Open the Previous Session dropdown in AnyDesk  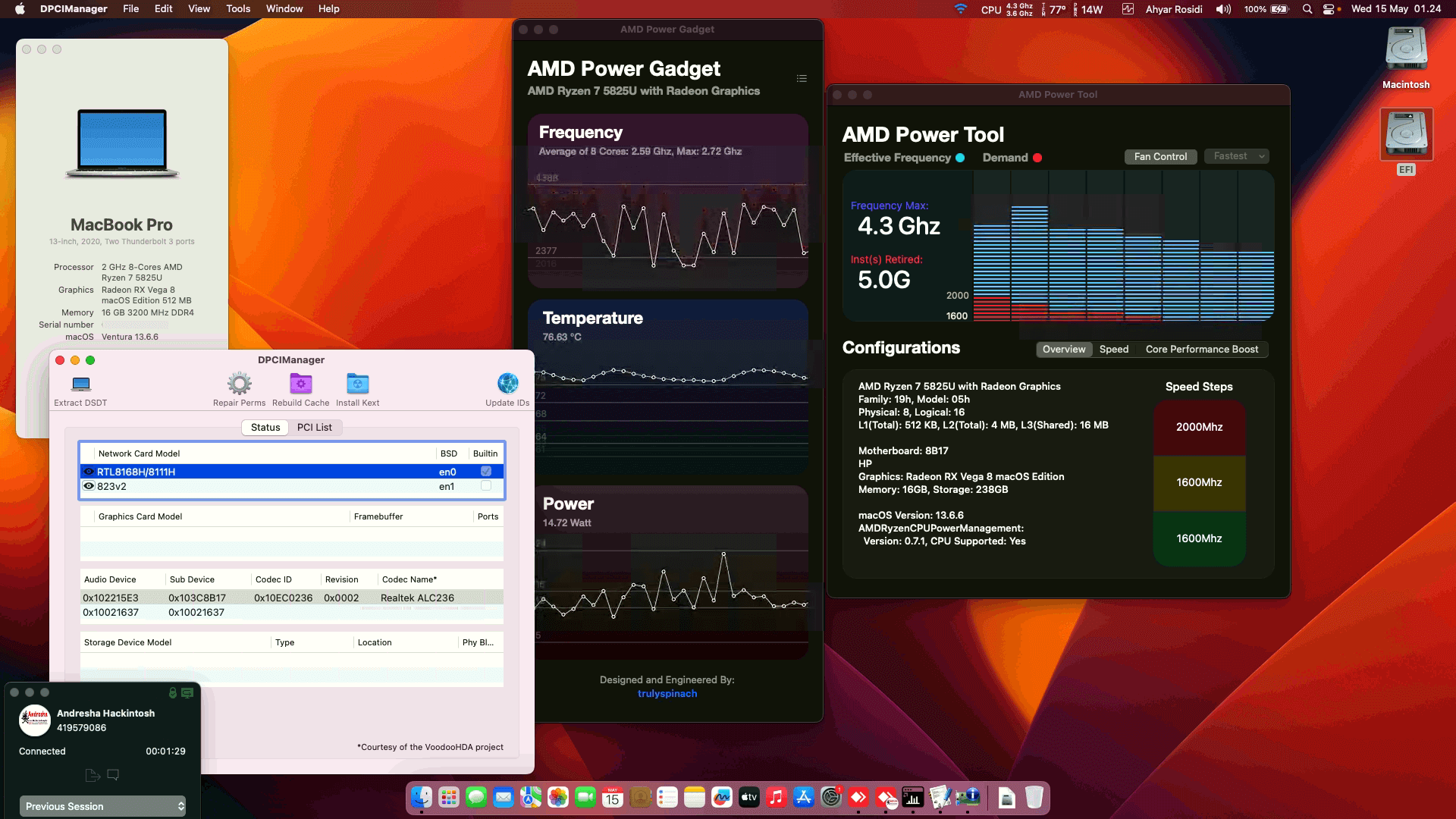[102, 806]
